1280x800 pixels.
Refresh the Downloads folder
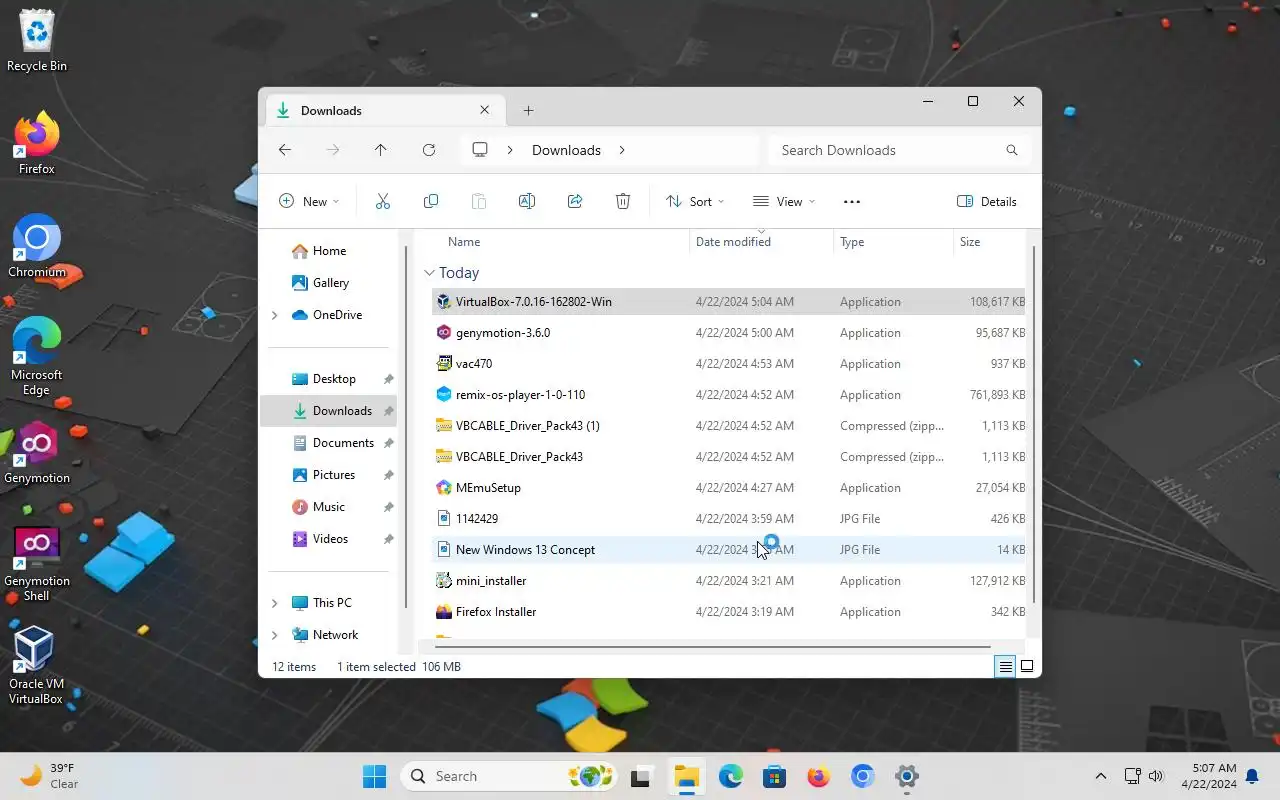pos(429,150)
